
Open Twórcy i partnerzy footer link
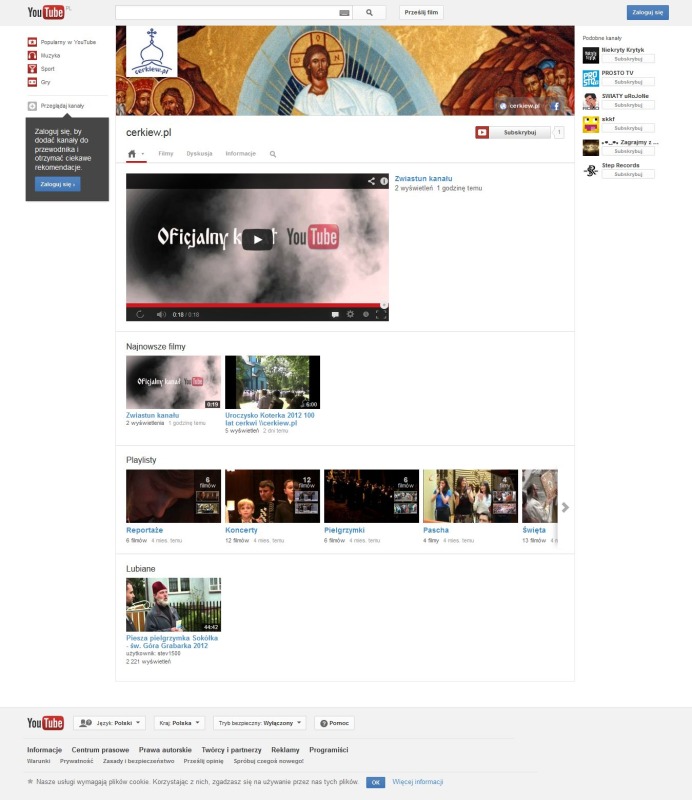pyautogui.click(x=231, y=749)
